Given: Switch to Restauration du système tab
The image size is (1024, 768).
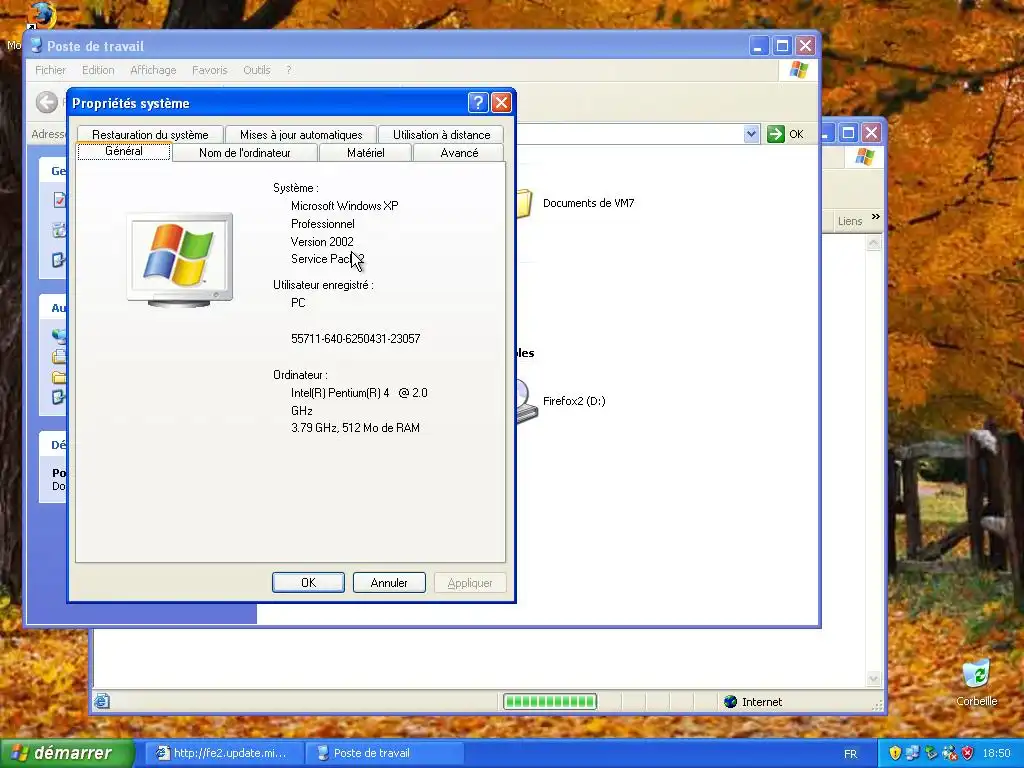Looking at the screenshot, I should 150,135.
